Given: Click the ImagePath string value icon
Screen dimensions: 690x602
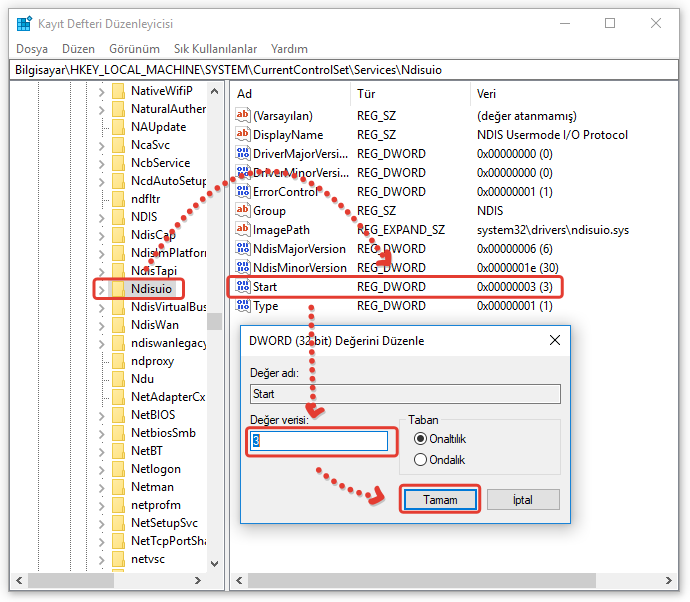Looking at the screenshot, I should coord(242,230).
